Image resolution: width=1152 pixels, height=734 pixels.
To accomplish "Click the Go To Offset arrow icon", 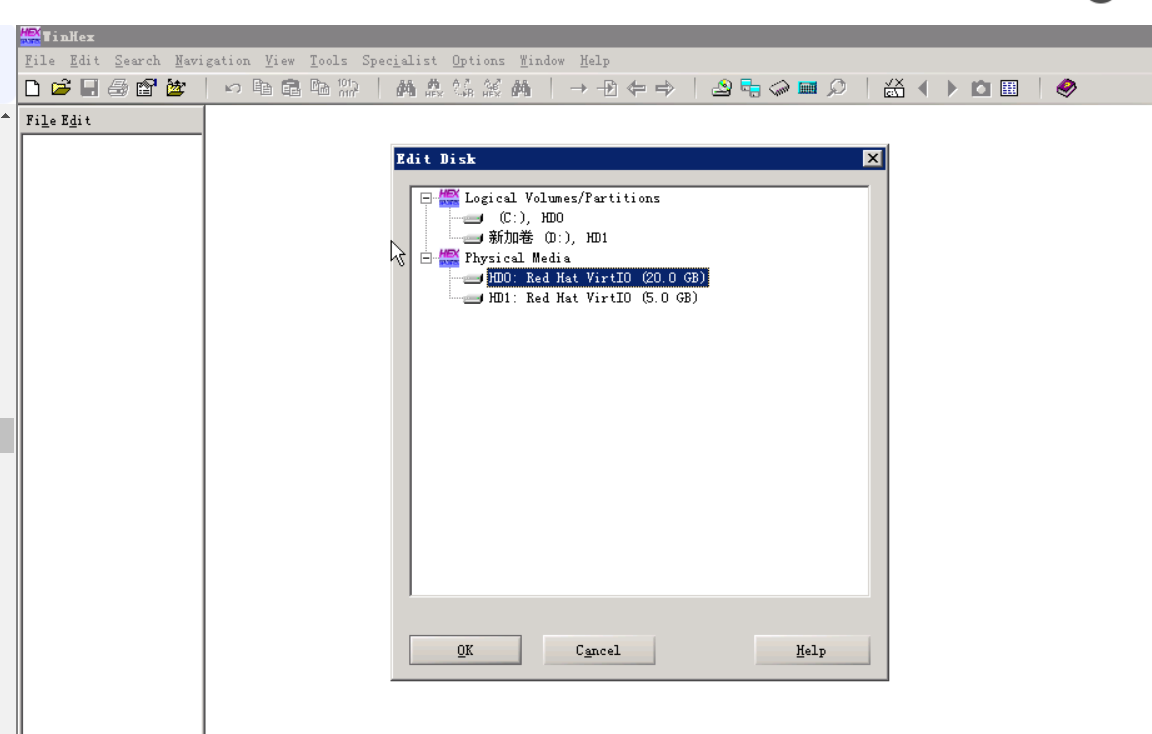I will click(579, 88).
